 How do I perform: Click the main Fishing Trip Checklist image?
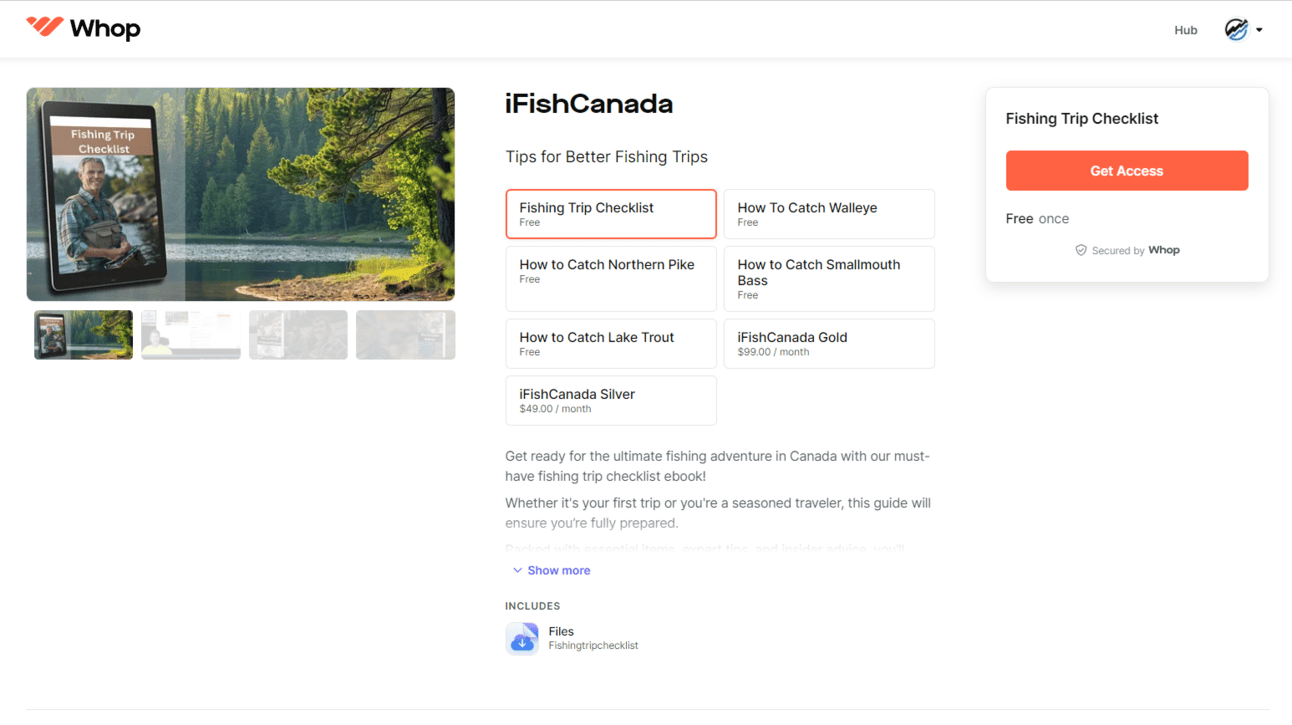(240, 194)
